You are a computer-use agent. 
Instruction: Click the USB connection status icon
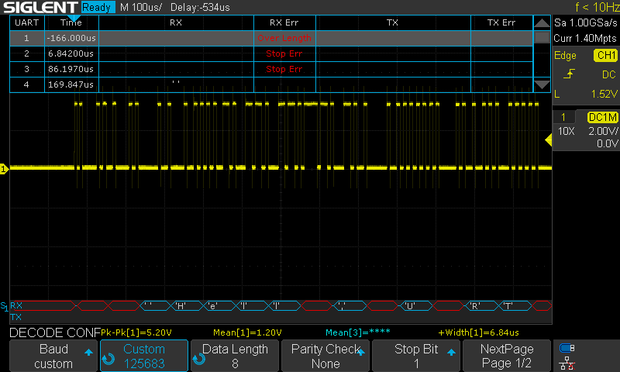[567, 348]
